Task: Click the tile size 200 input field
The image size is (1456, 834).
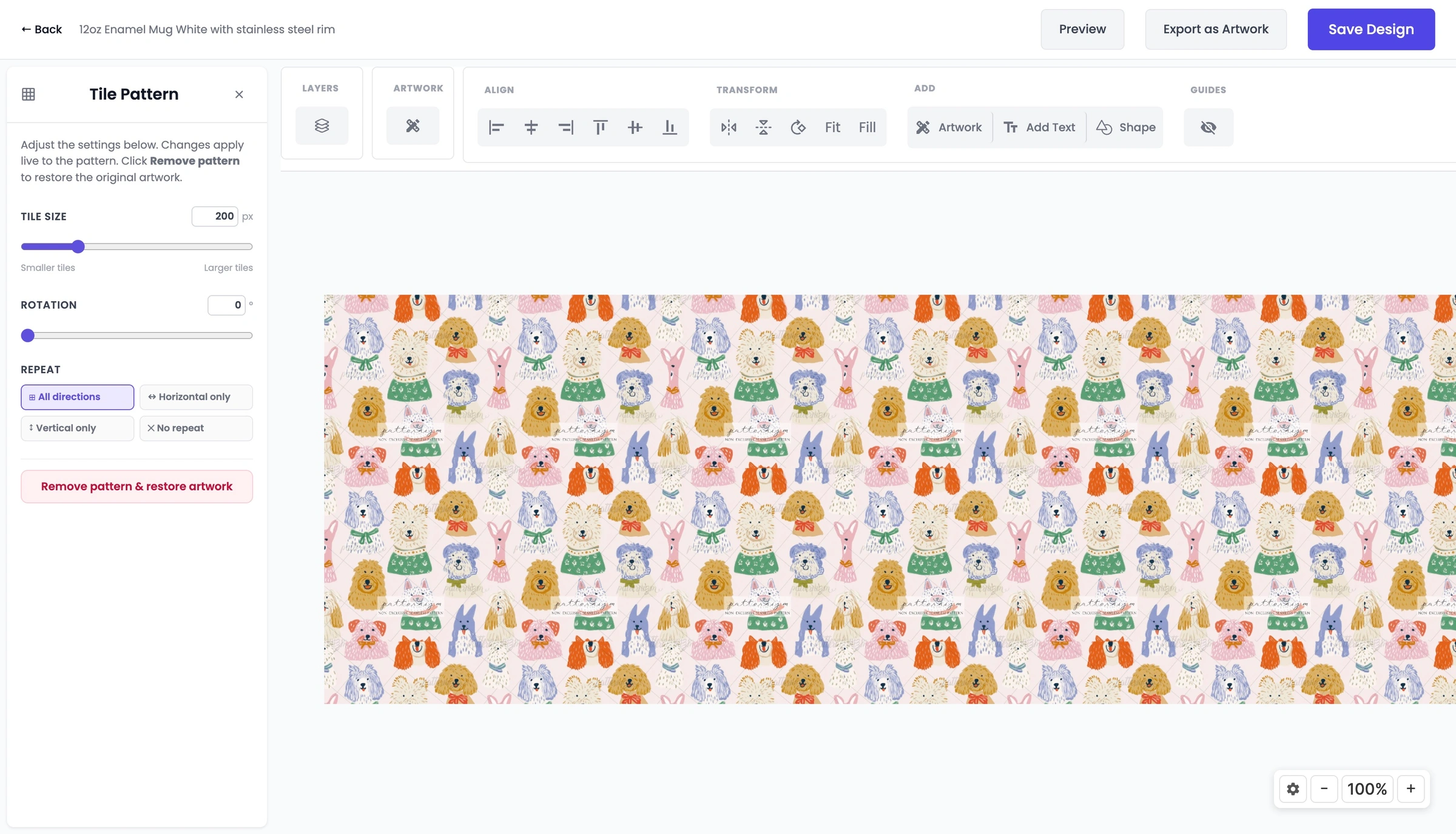Action: pos(215,216)
